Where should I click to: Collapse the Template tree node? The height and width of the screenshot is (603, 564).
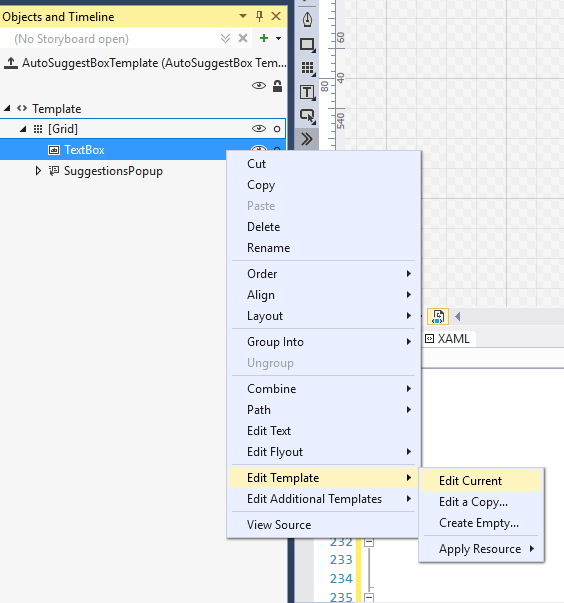(x=7, y=108)
